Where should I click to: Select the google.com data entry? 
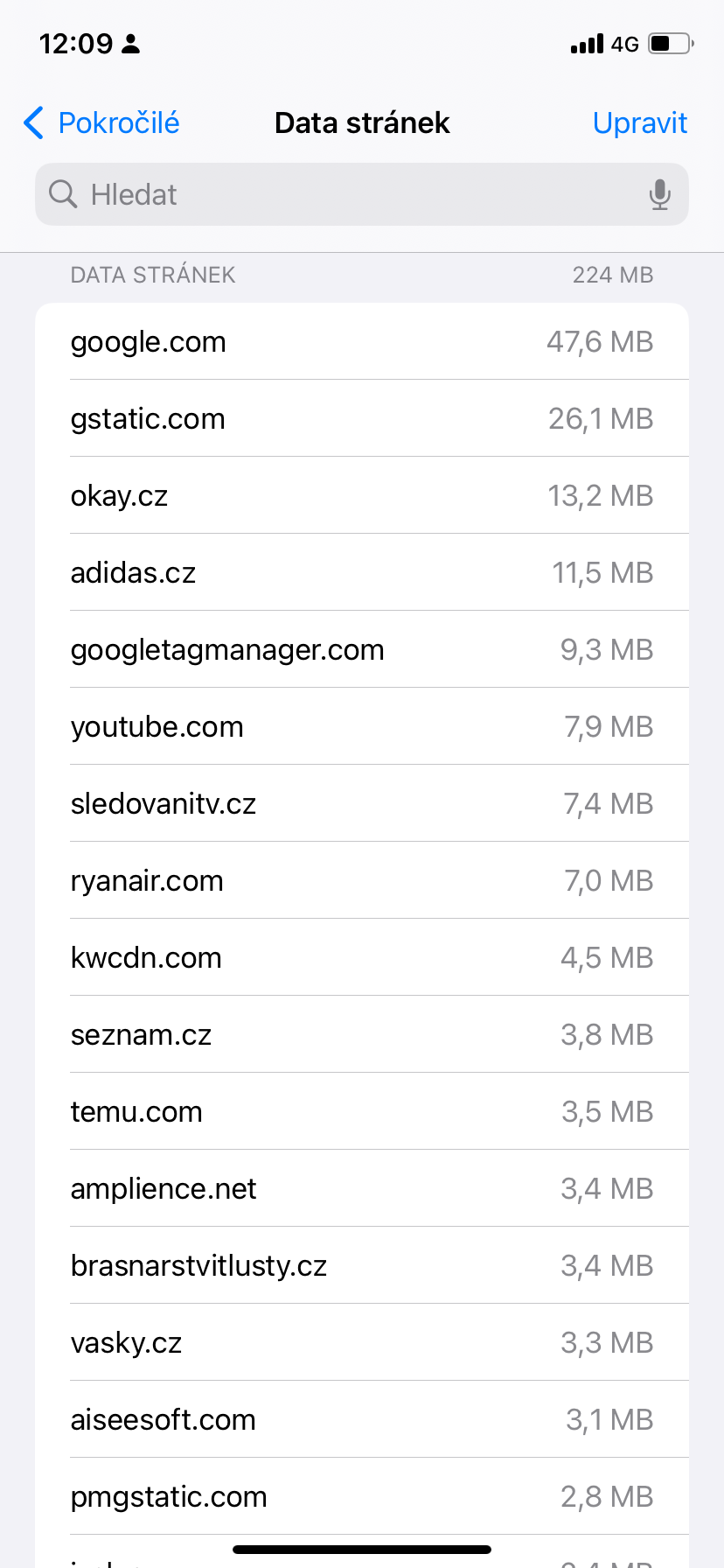click(362, 342)
